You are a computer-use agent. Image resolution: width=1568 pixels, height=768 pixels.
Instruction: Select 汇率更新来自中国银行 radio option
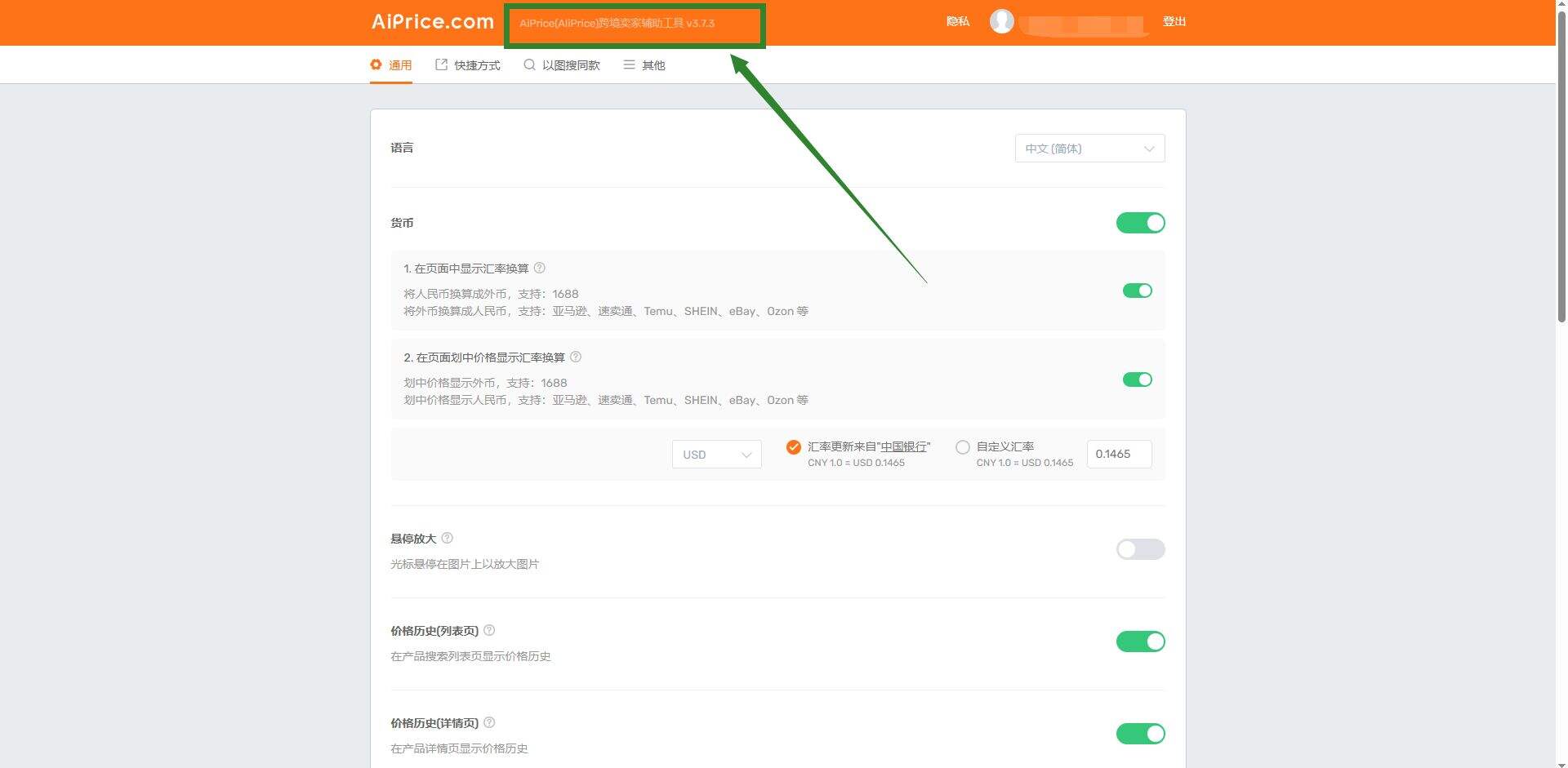pos(793,447)
